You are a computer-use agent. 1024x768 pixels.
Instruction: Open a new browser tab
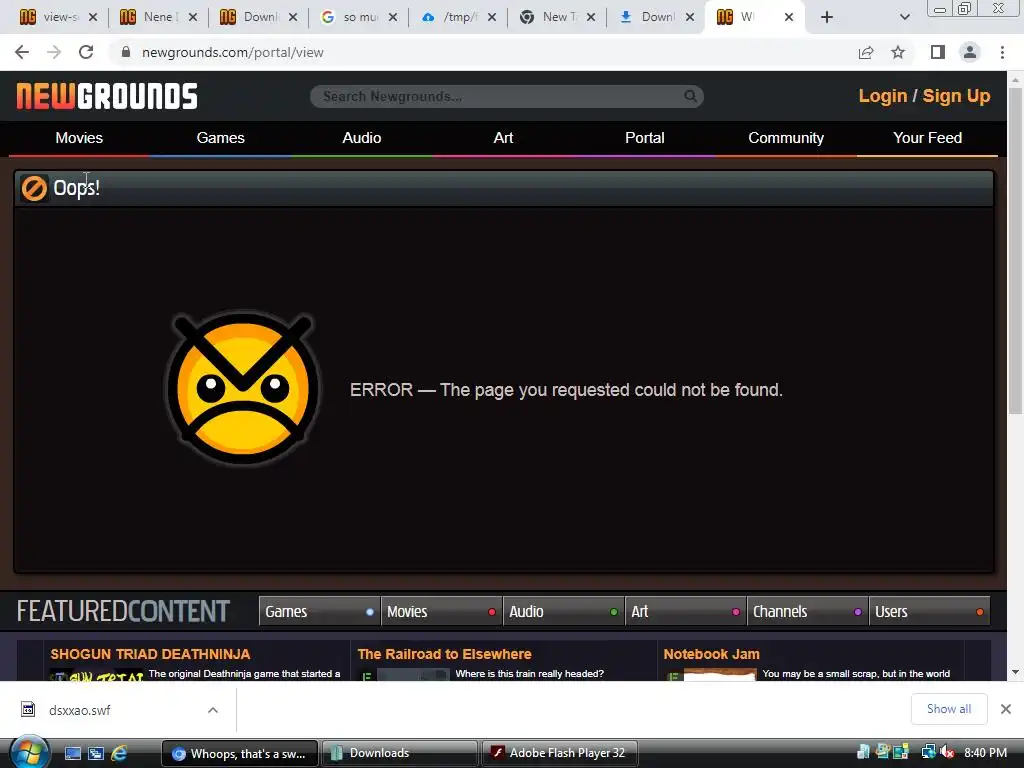click(827, 17)
